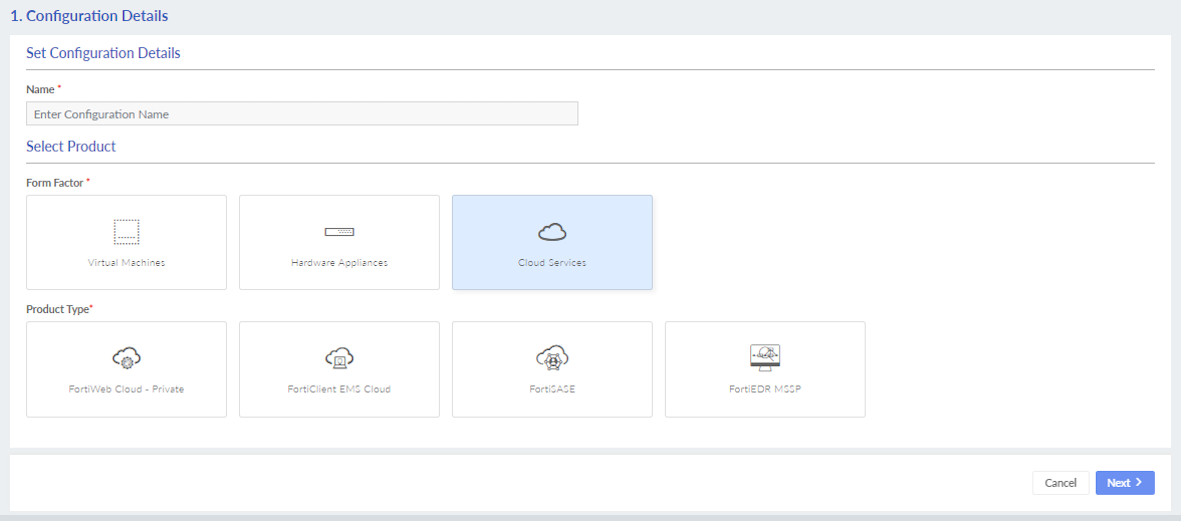Click the Set Configuration Details heading
The image size is (1181, 521).
[x=103, y=53]
